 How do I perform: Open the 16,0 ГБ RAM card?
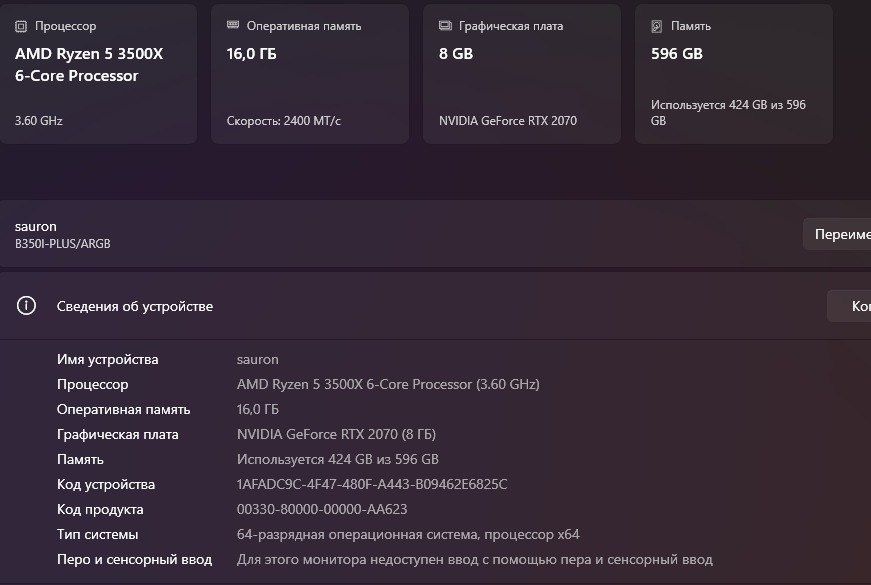pyautogui.click(x=310, y=74)
